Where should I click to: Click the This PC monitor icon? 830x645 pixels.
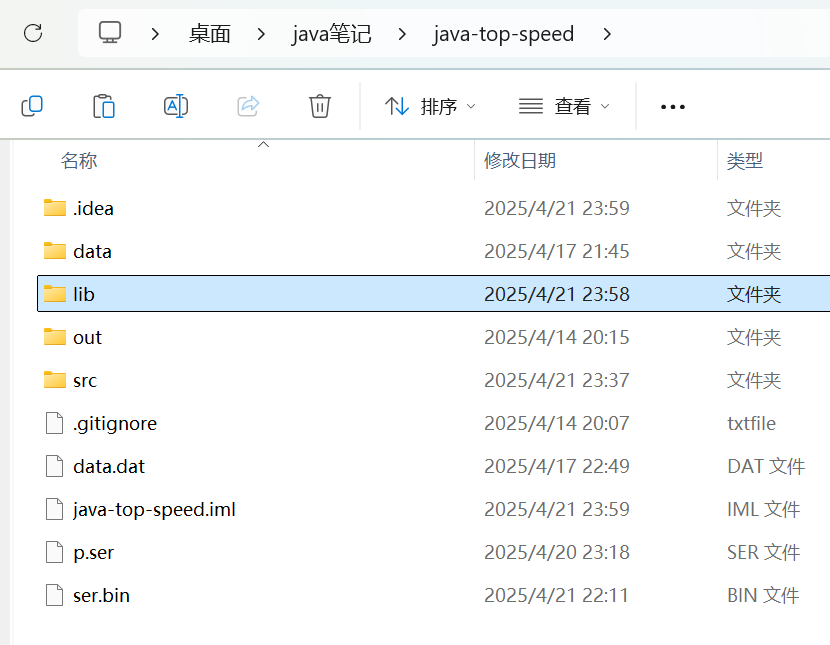pos(110,34)
